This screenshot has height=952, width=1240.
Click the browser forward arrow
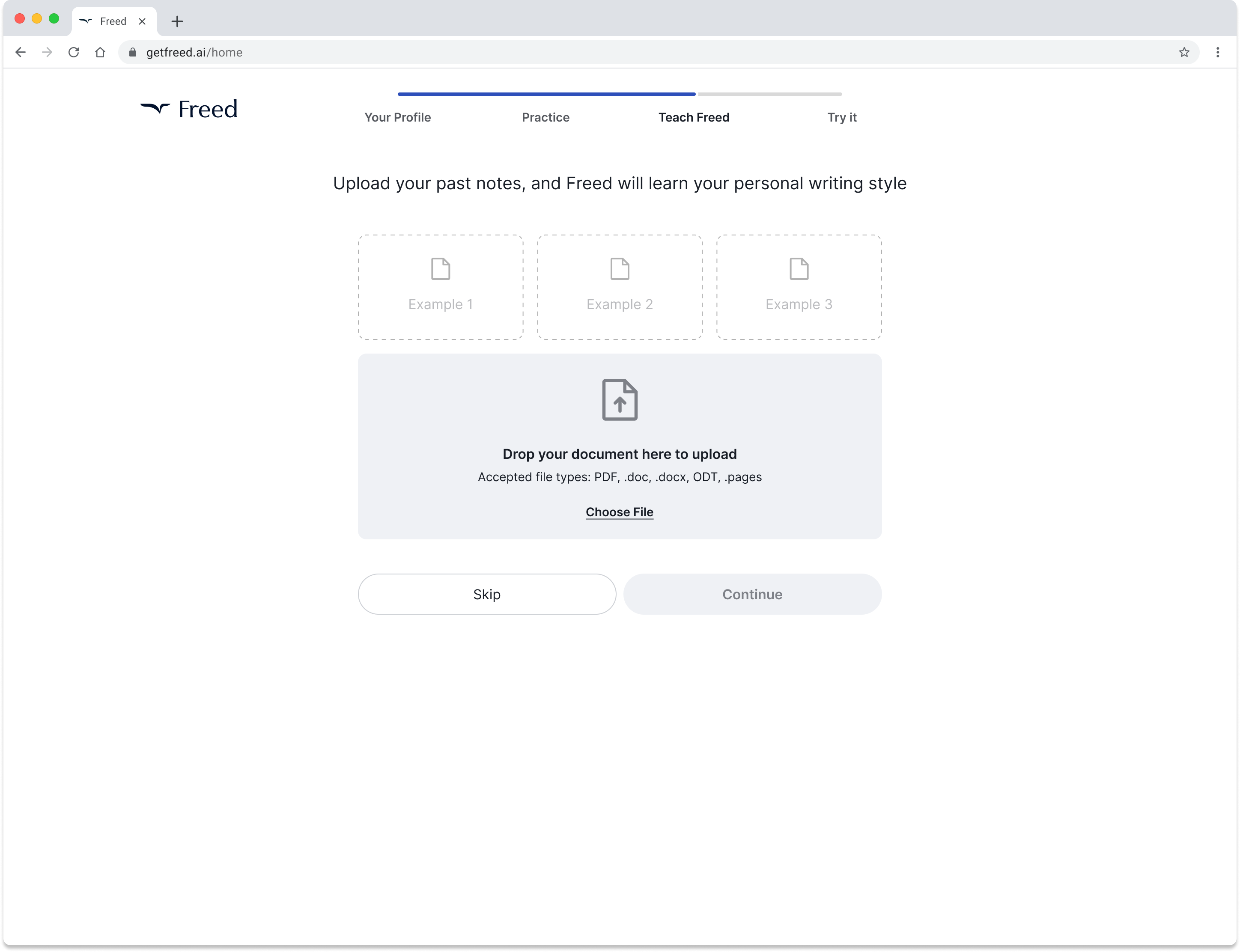click(47, 52)
